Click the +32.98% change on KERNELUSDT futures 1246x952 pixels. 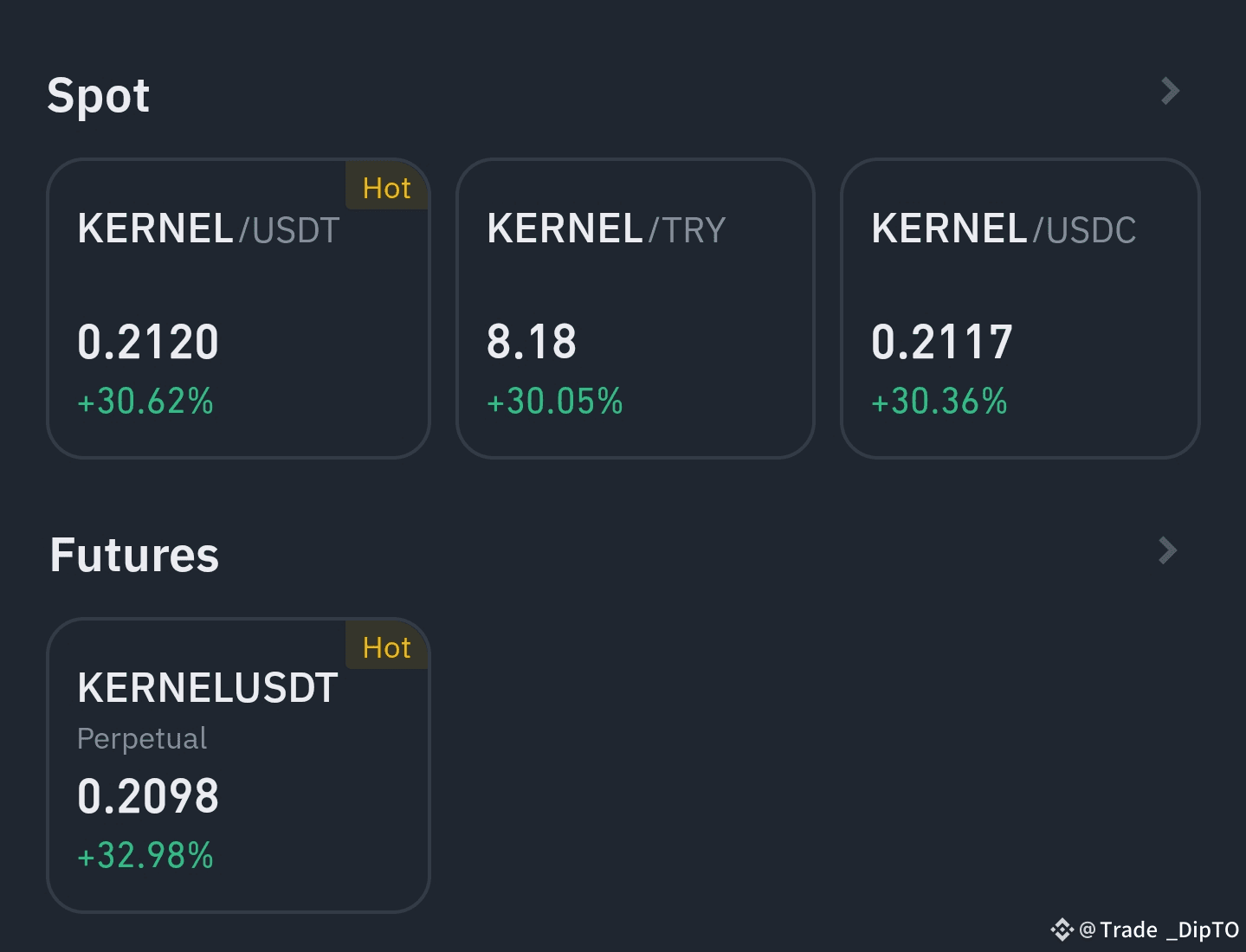tap(145, 856)
